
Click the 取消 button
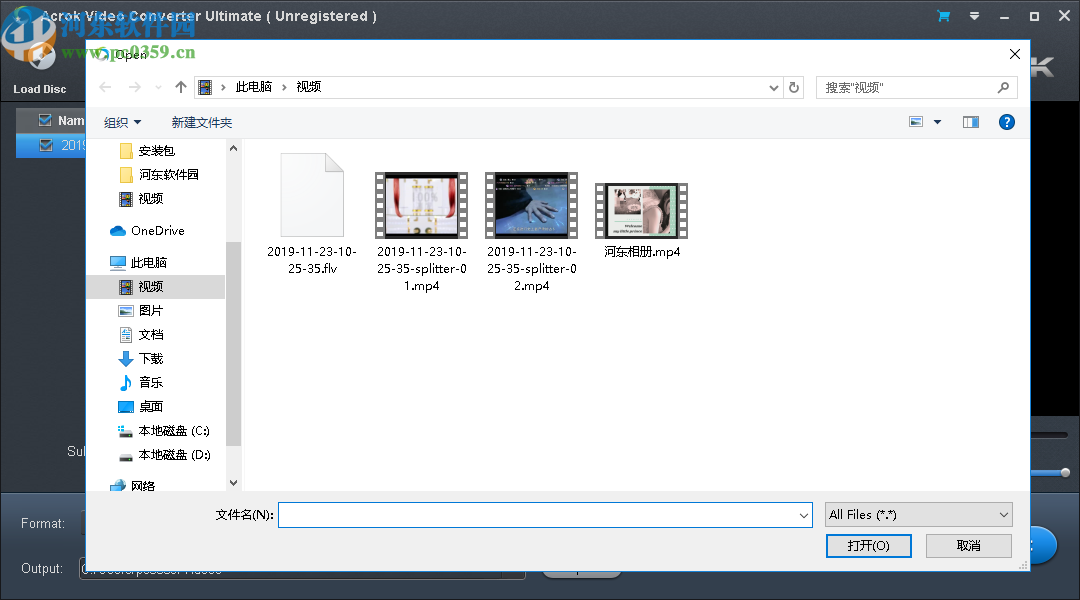[967, 546]
